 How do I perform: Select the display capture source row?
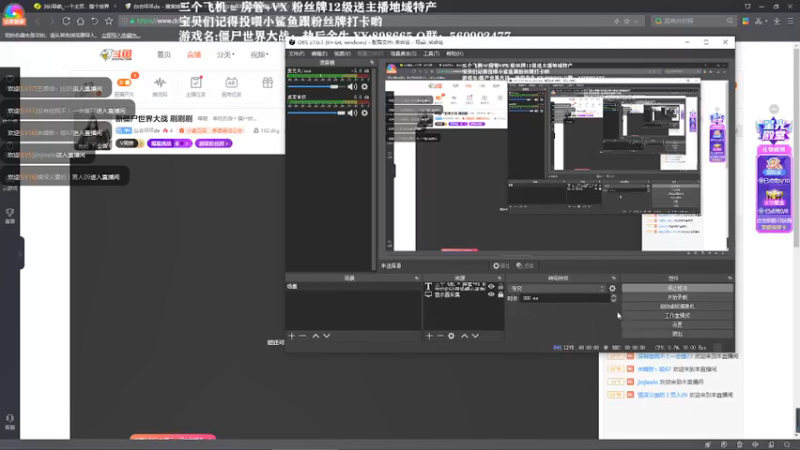click(x=463, y=294)
